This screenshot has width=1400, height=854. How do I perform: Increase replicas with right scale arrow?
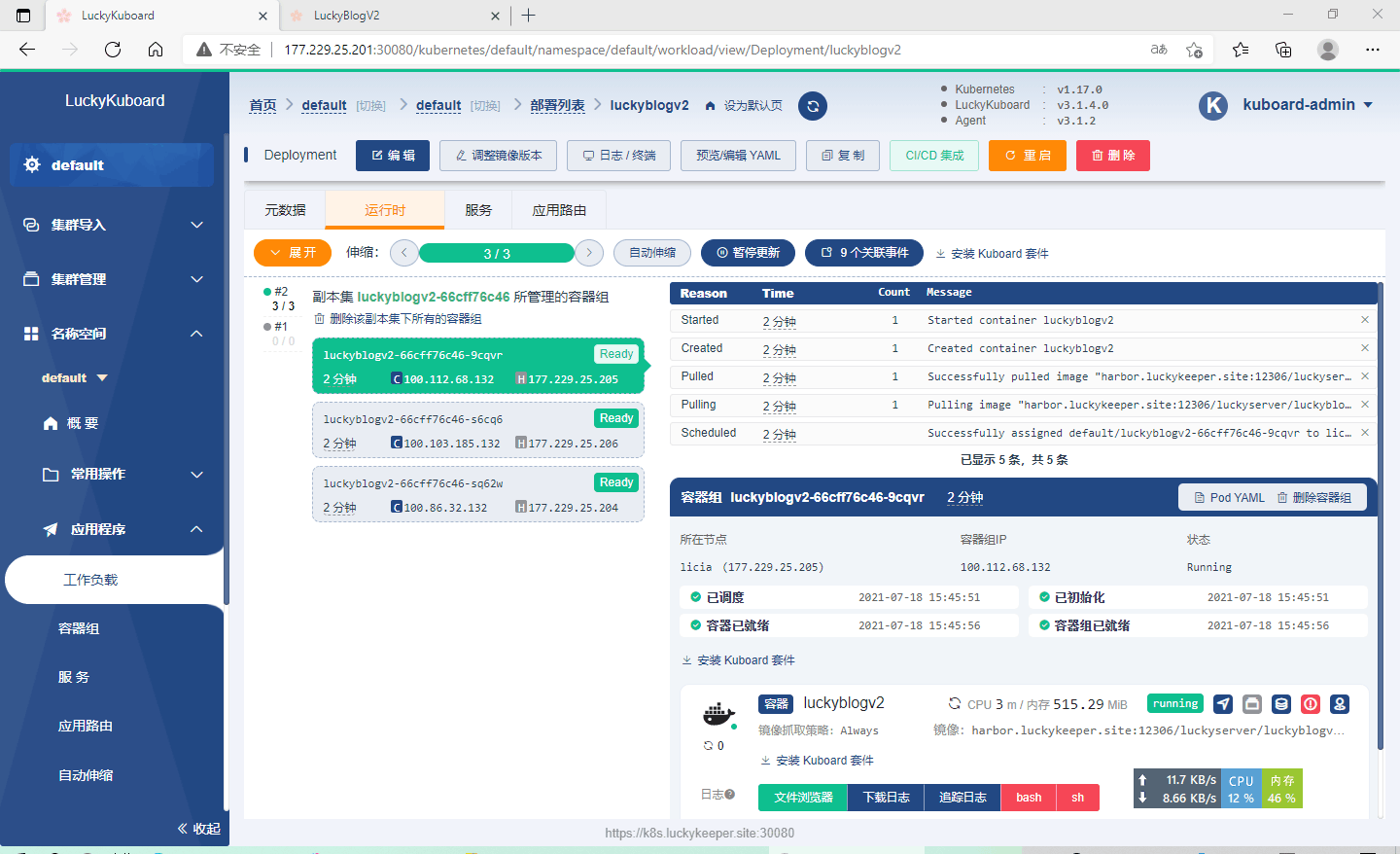589,253
